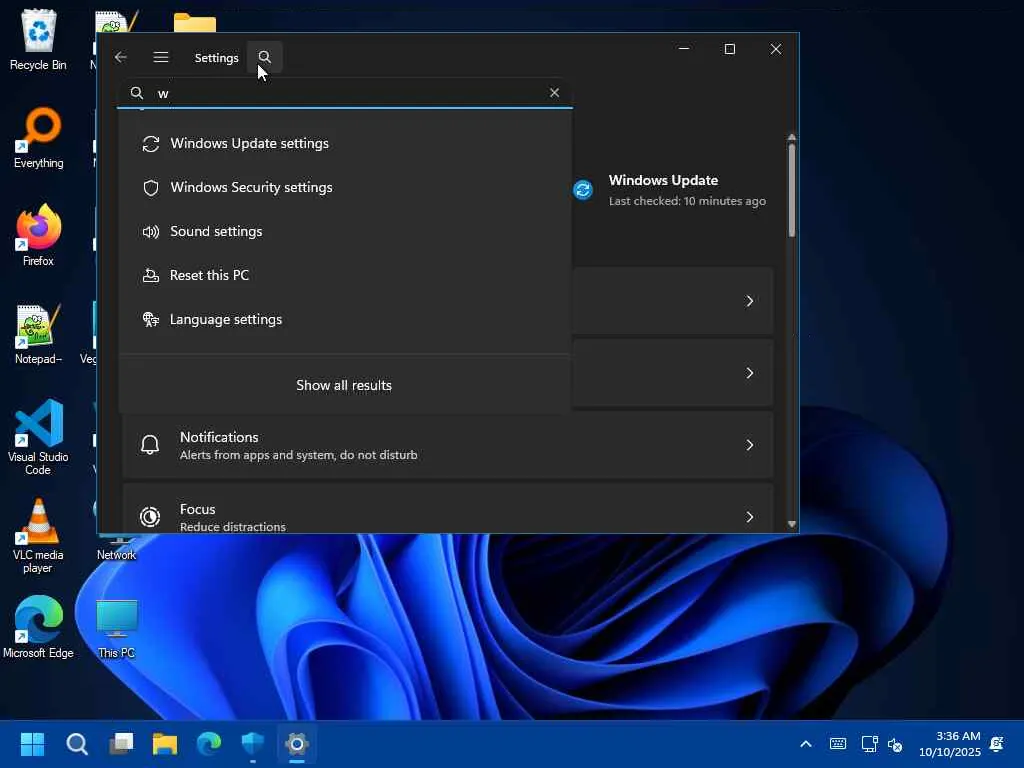
Task: Click the shield icon for Windows Security
Action: tap(151, 188)
